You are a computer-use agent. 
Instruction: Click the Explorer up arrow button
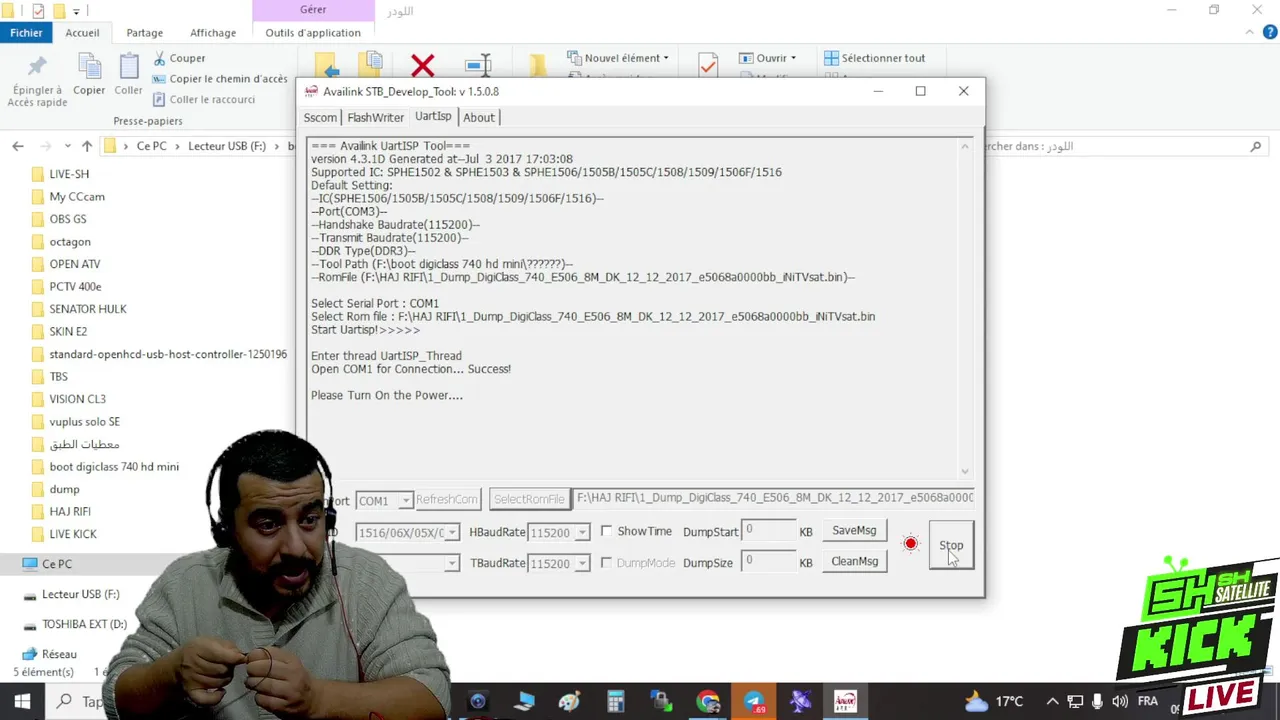87,146
